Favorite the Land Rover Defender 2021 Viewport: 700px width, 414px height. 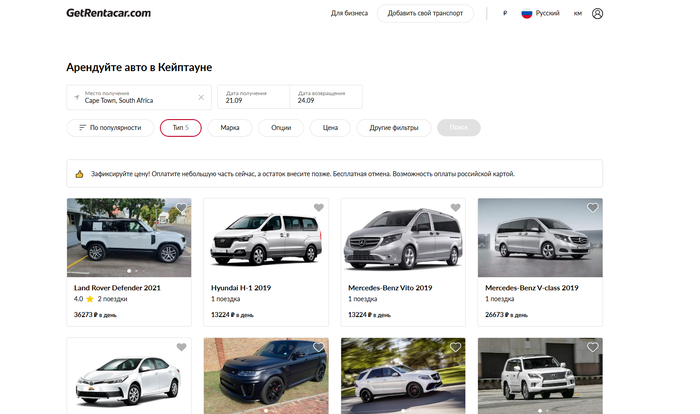pyautogui.click(x=181, y=208)
